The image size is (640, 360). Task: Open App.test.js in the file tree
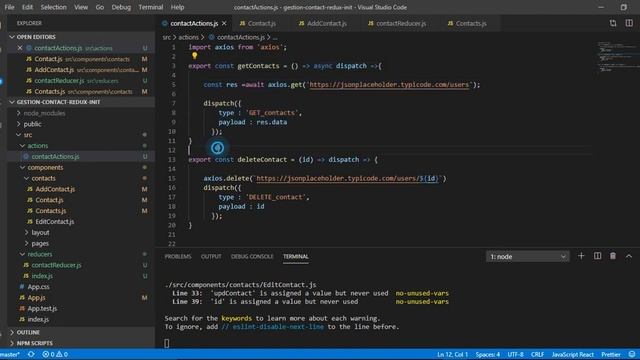(42, 309)
